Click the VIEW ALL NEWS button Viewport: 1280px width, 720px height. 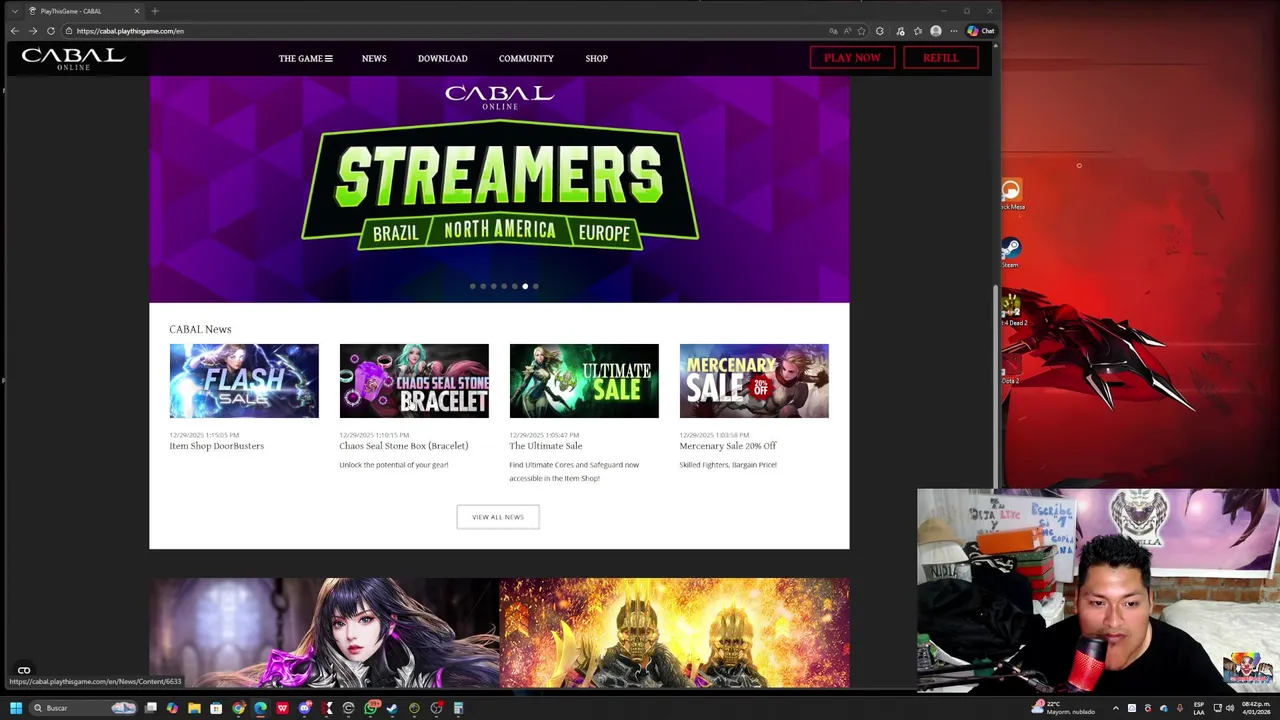(x=498, y=517)
